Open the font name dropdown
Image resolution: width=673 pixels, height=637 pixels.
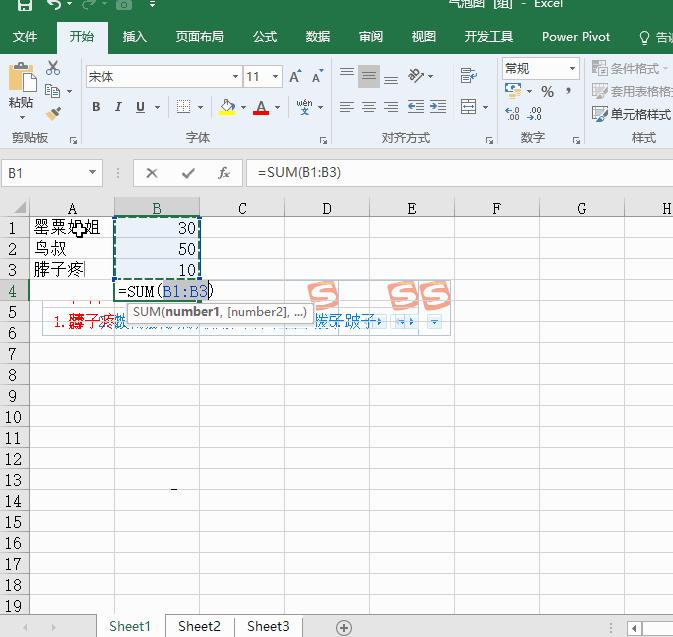(x=235, y=77)
